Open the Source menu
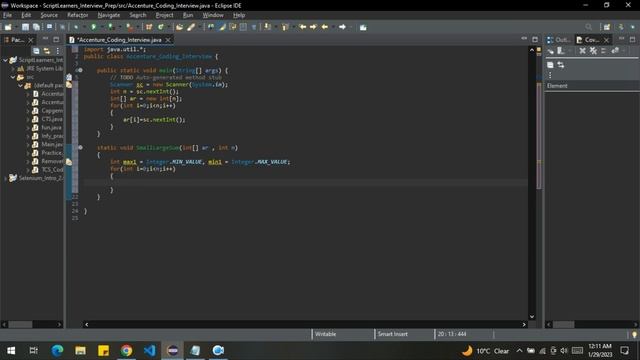The height and width of the screenshot is (360, 640). [49, 15]
